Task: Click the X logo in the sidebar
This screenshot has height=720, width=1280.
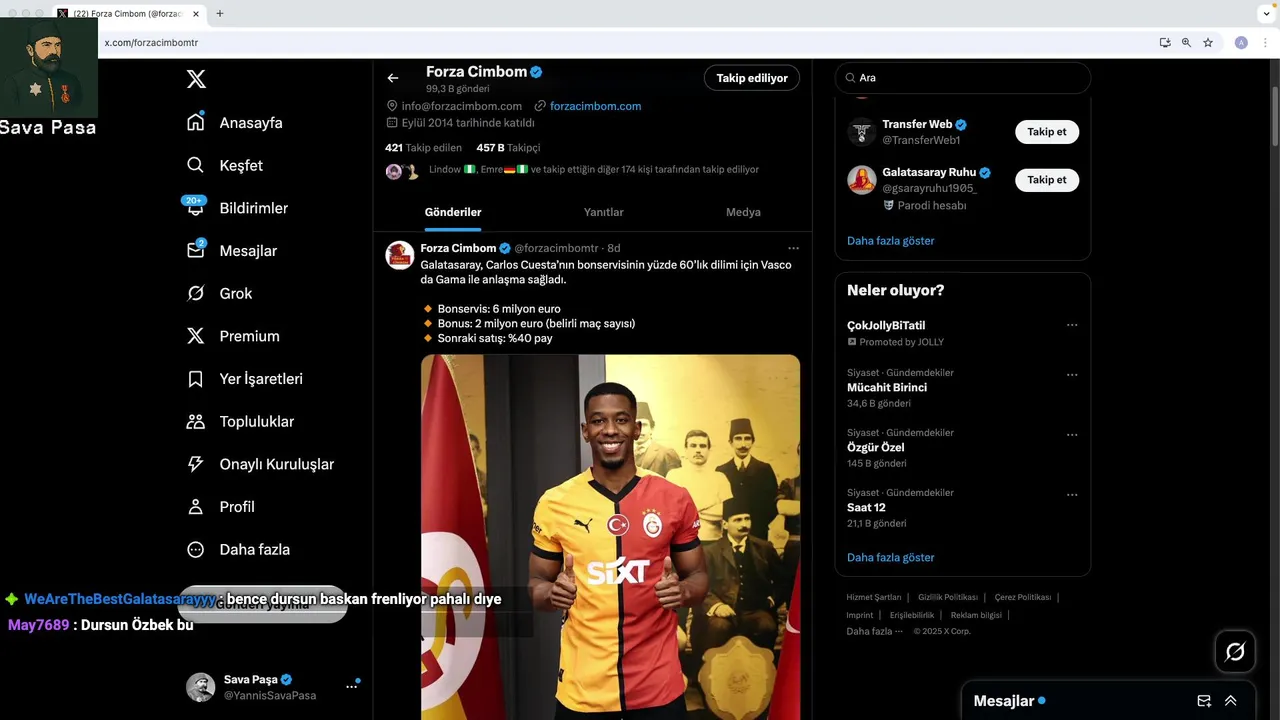Action: (x=196, y=80)
